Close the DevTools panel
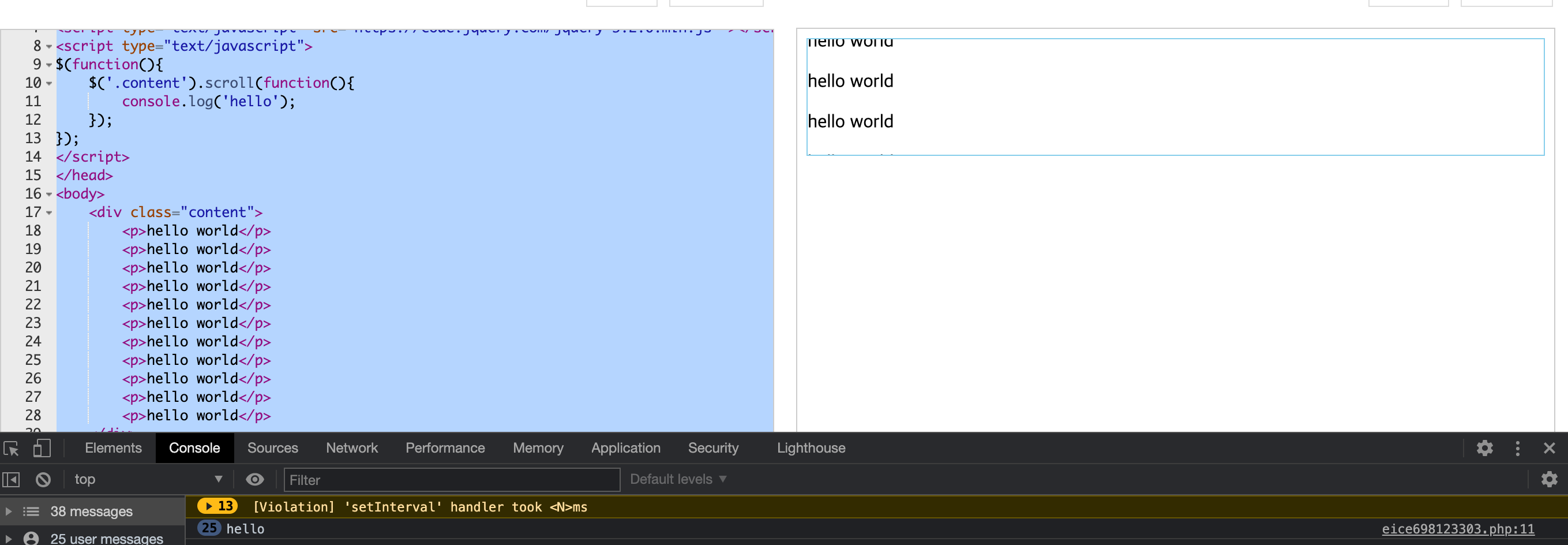 click(1549, 448)
